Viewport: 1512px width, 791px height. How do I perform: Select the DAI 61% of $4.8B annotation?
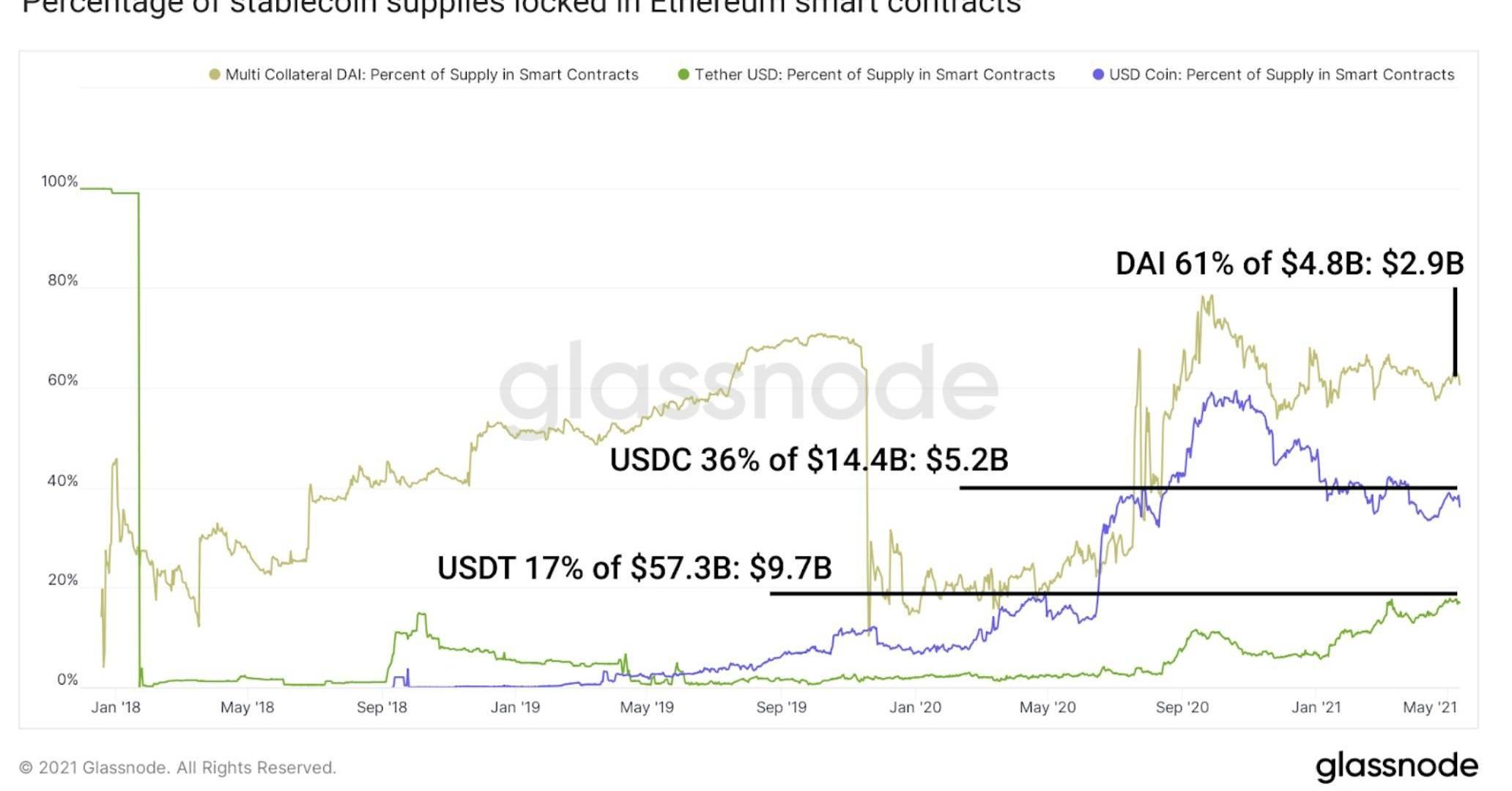coord(1289,264)
